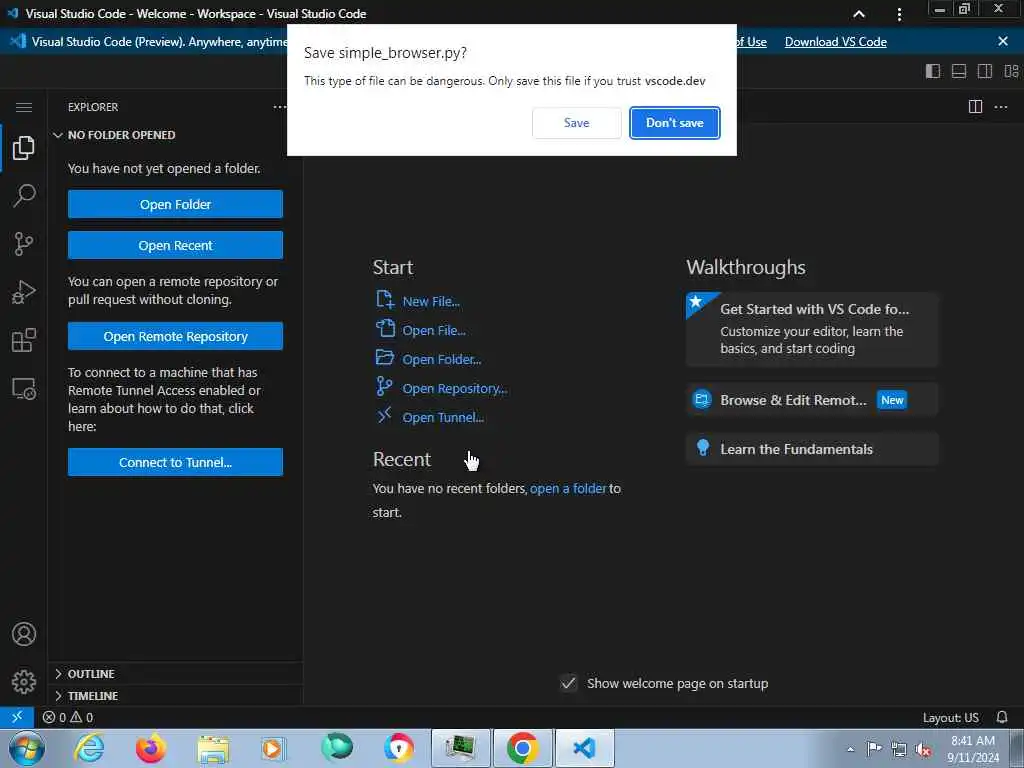Switch to Google Chrome in taskbar

pos(522,748)
